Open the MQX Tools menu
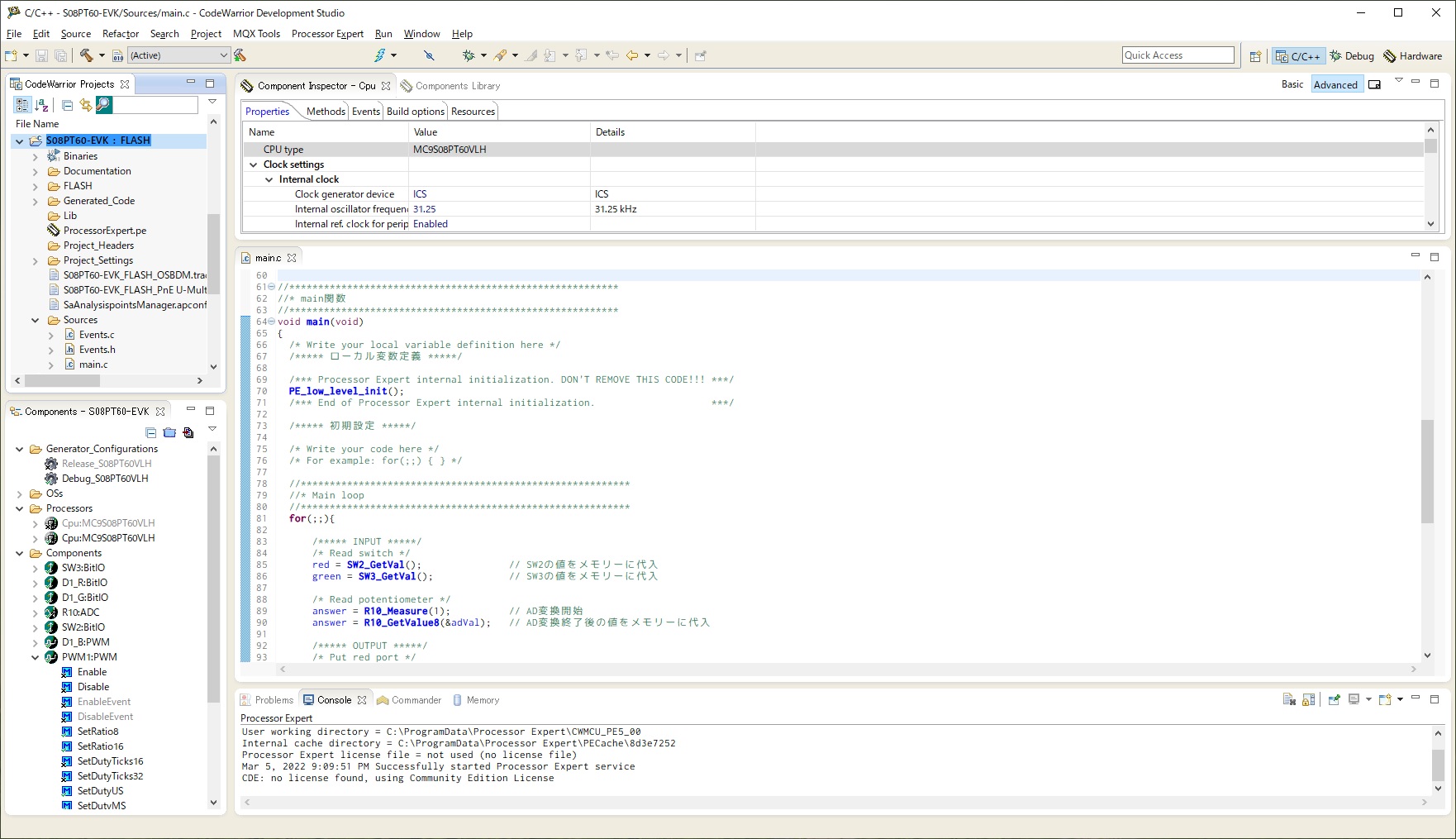 (256, 34)
